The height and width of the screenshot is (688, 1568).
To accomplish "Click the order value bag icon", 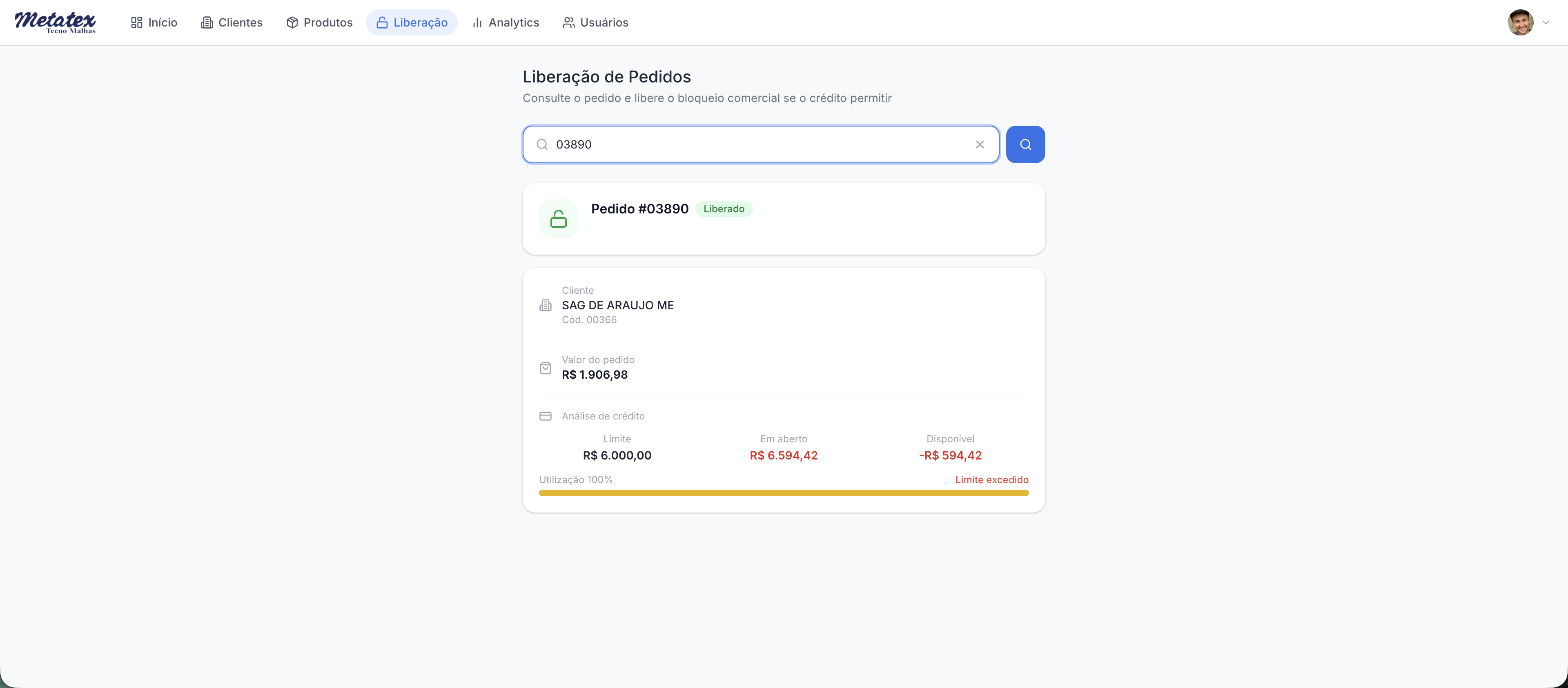I will coord(546,368).
